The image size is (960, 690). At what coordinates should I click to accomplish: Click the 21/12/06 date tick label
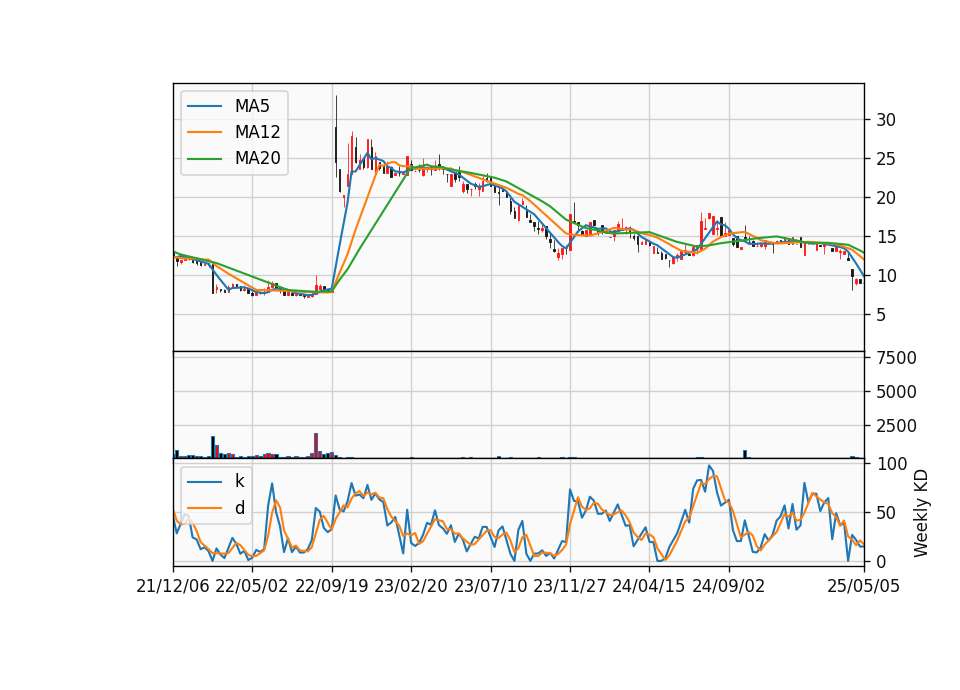173,586
